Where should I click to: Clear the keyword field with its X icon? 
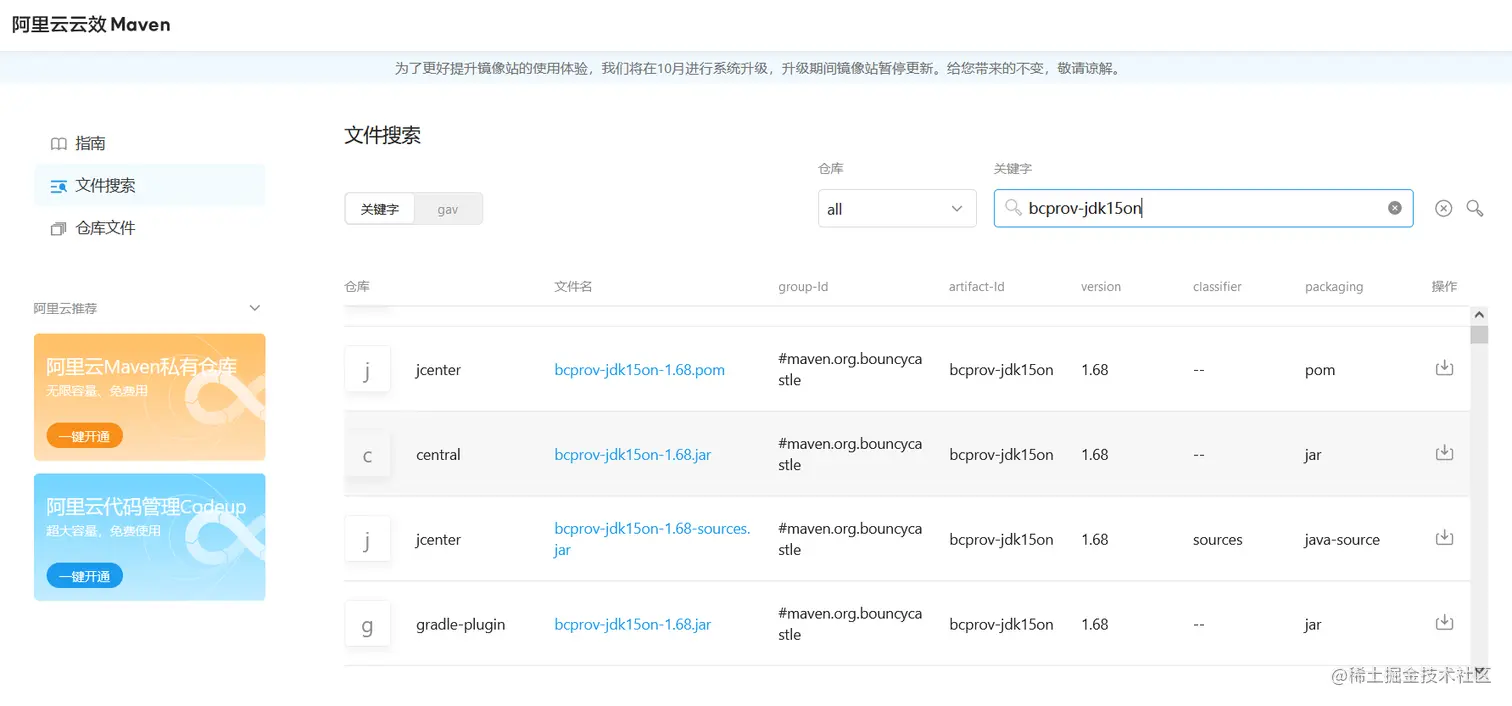click(1395, 208)
